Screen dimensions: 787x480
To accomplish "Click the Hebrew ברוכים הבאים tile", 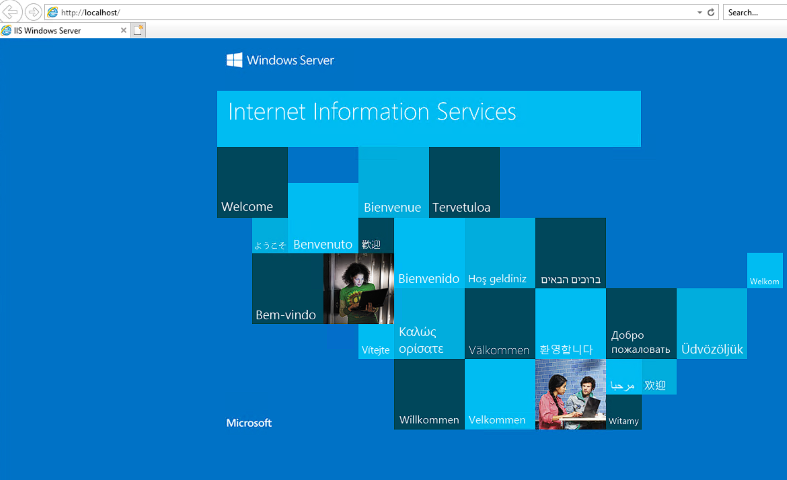I will click(x=570, y=253).
